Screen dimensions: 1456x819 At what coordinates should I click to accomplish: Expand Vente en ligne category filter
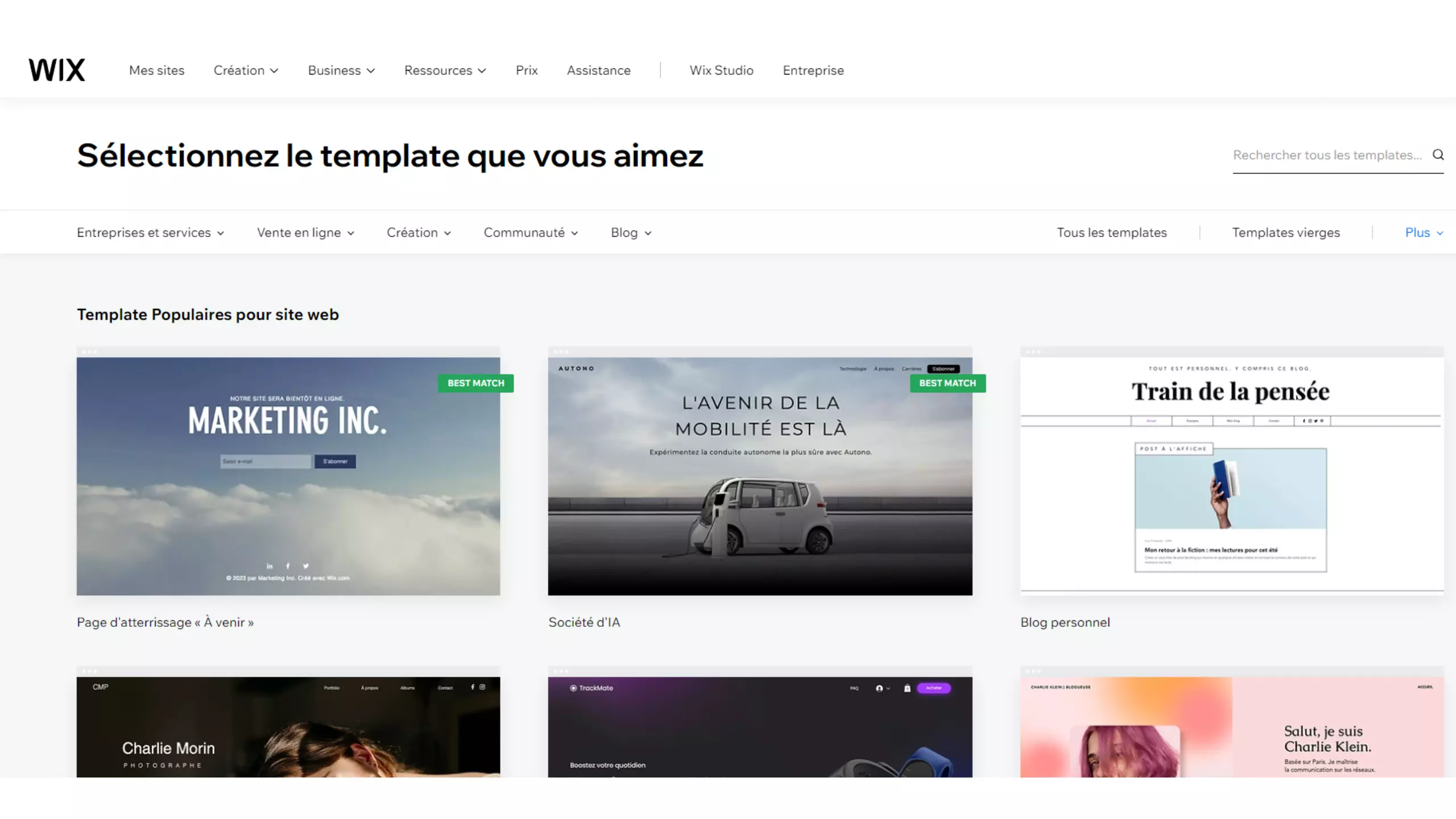click(306, 233)
